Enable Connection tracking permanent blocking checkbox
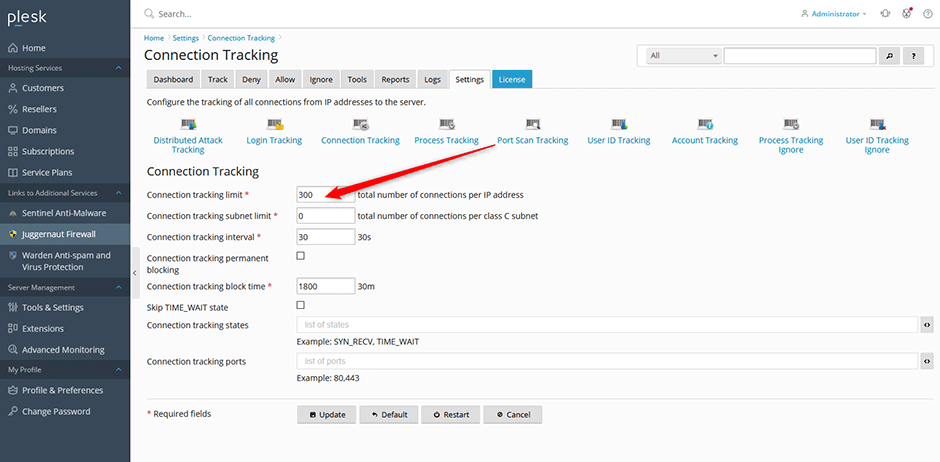The width and height of the screenshot is (940, 462). tap(301, 255)
